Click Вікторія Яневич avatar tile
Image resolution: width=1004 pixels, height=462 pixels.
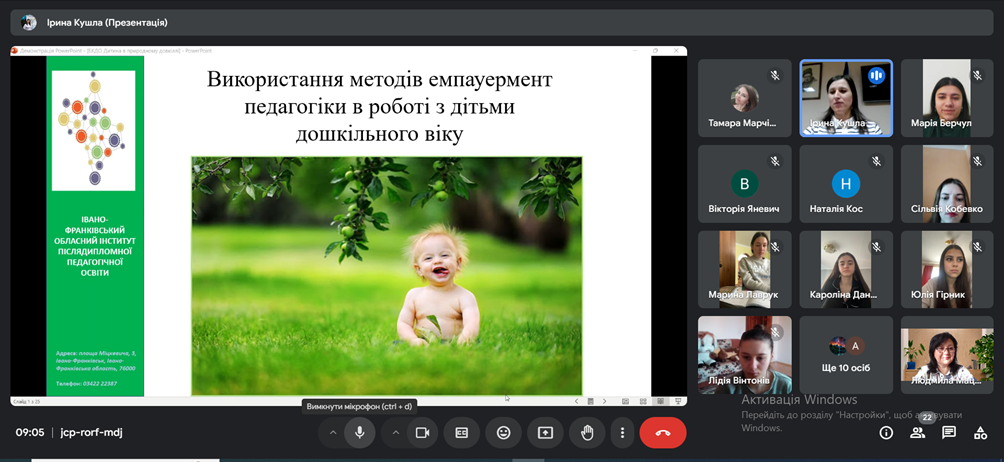click(x=744, y=184)
